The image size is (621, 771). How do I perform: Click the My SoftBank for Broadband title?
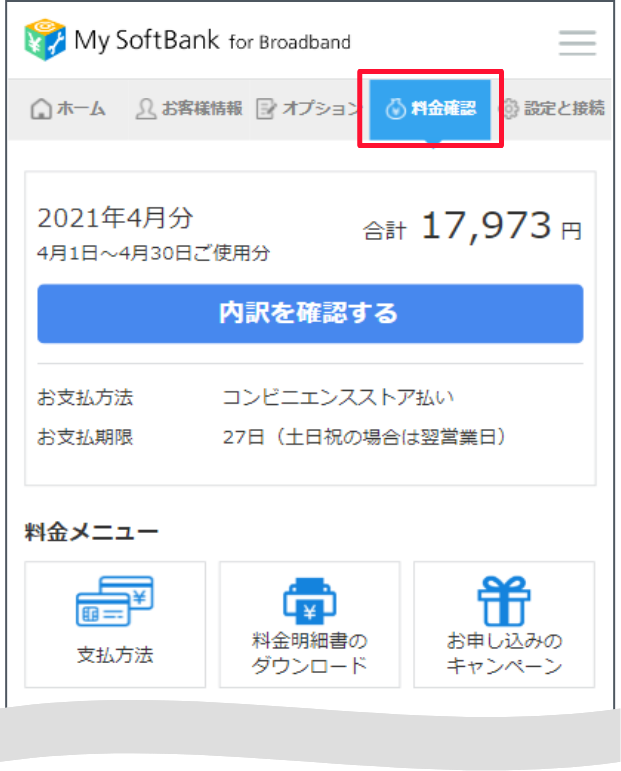pyautogui.click(x=212, y=41)
